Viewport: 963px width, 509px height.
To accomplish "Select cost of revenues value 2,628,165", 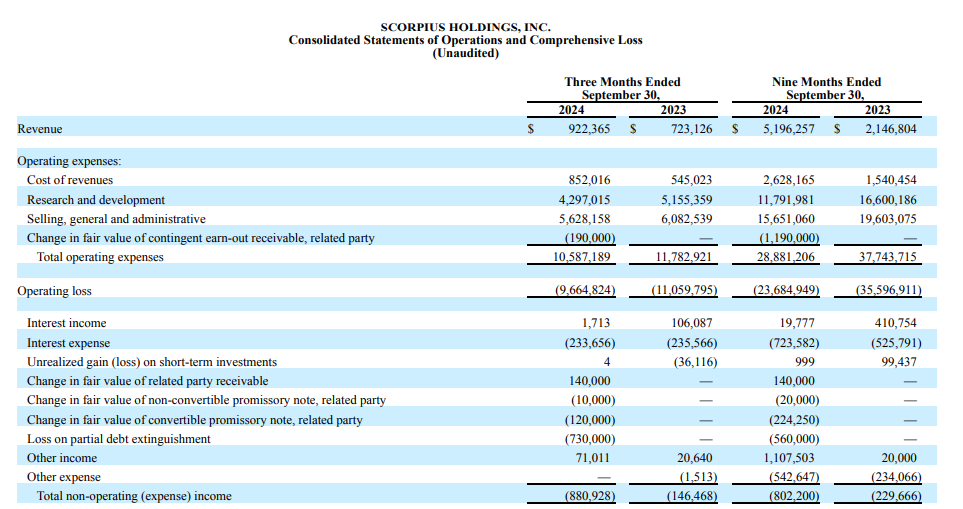I will point(789,180).
